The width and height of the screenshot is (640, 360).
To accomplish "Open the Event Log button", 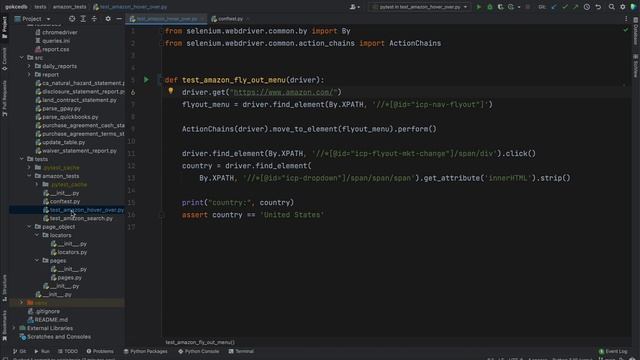I will [613, 351].
